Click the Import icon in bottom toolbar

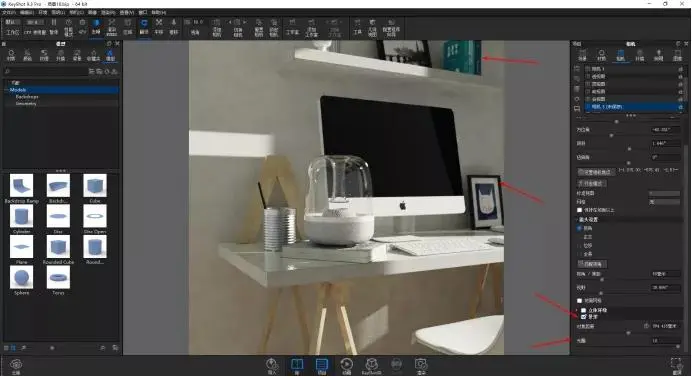click(x=272, y=366)
